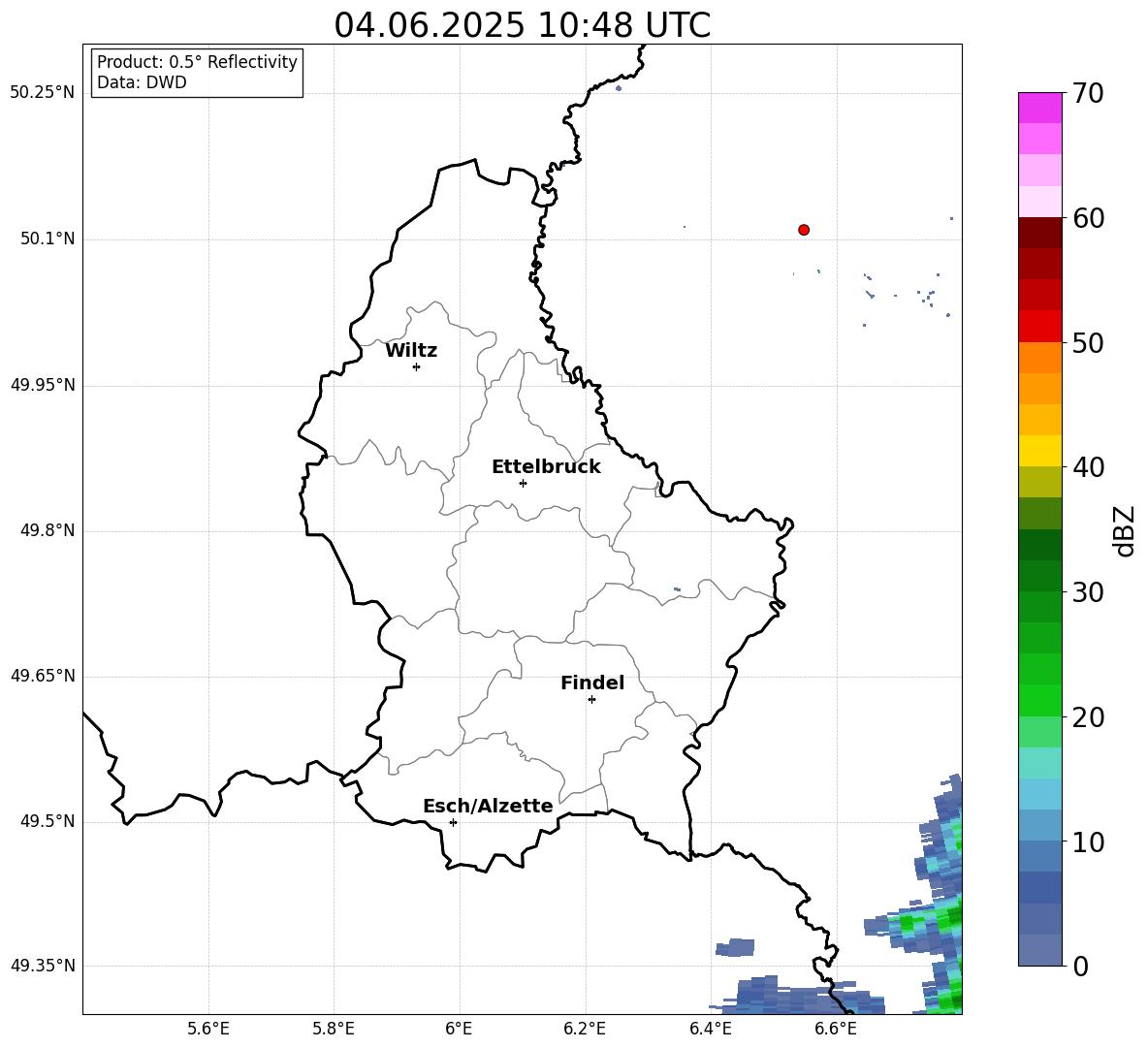The image size is (1148, 1048).
Task: Click the Wiltz cross marker
Action: (x=417, y=366)
